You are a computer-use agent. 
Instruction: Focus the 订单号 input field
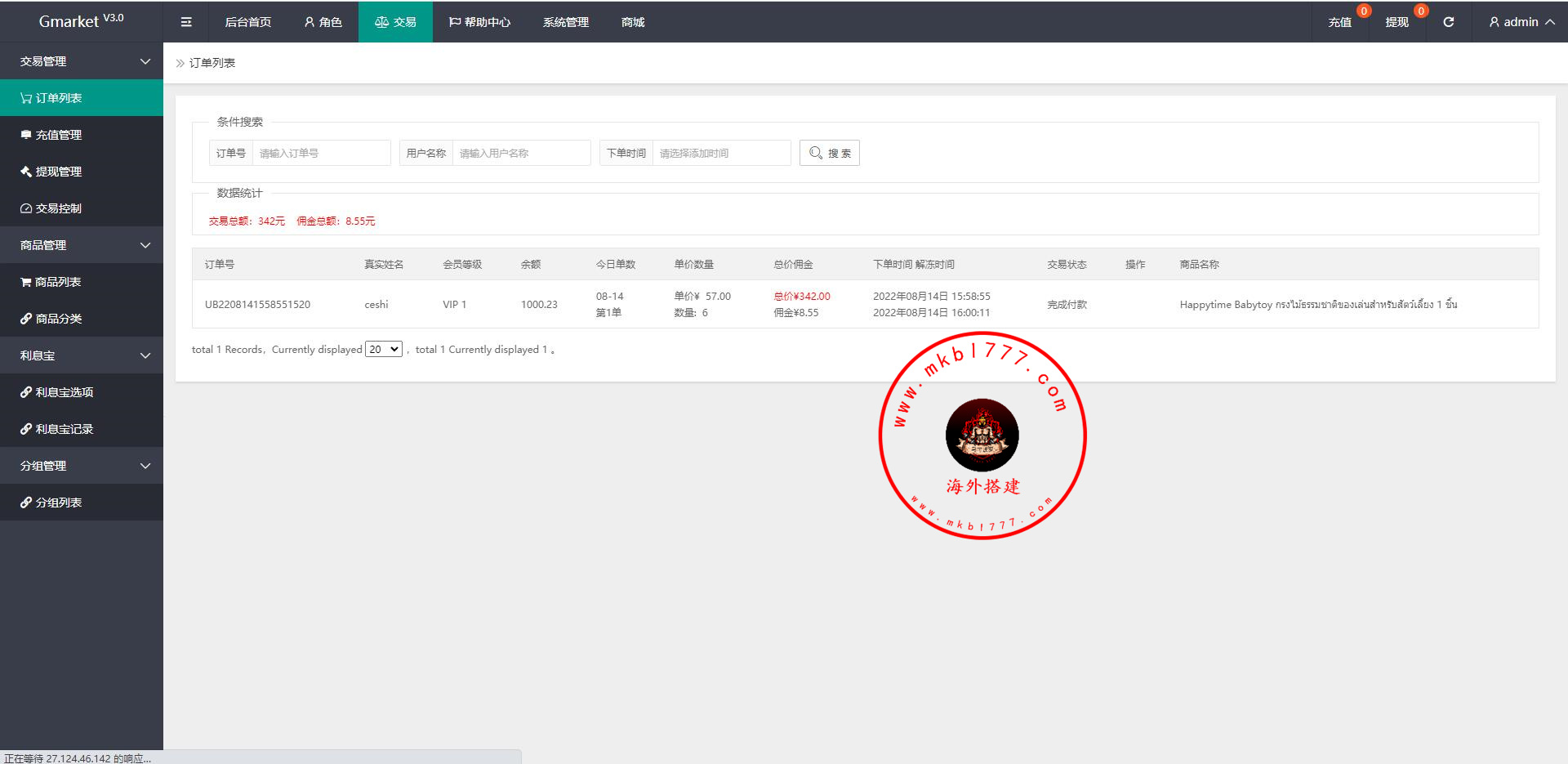pos(321,153)
